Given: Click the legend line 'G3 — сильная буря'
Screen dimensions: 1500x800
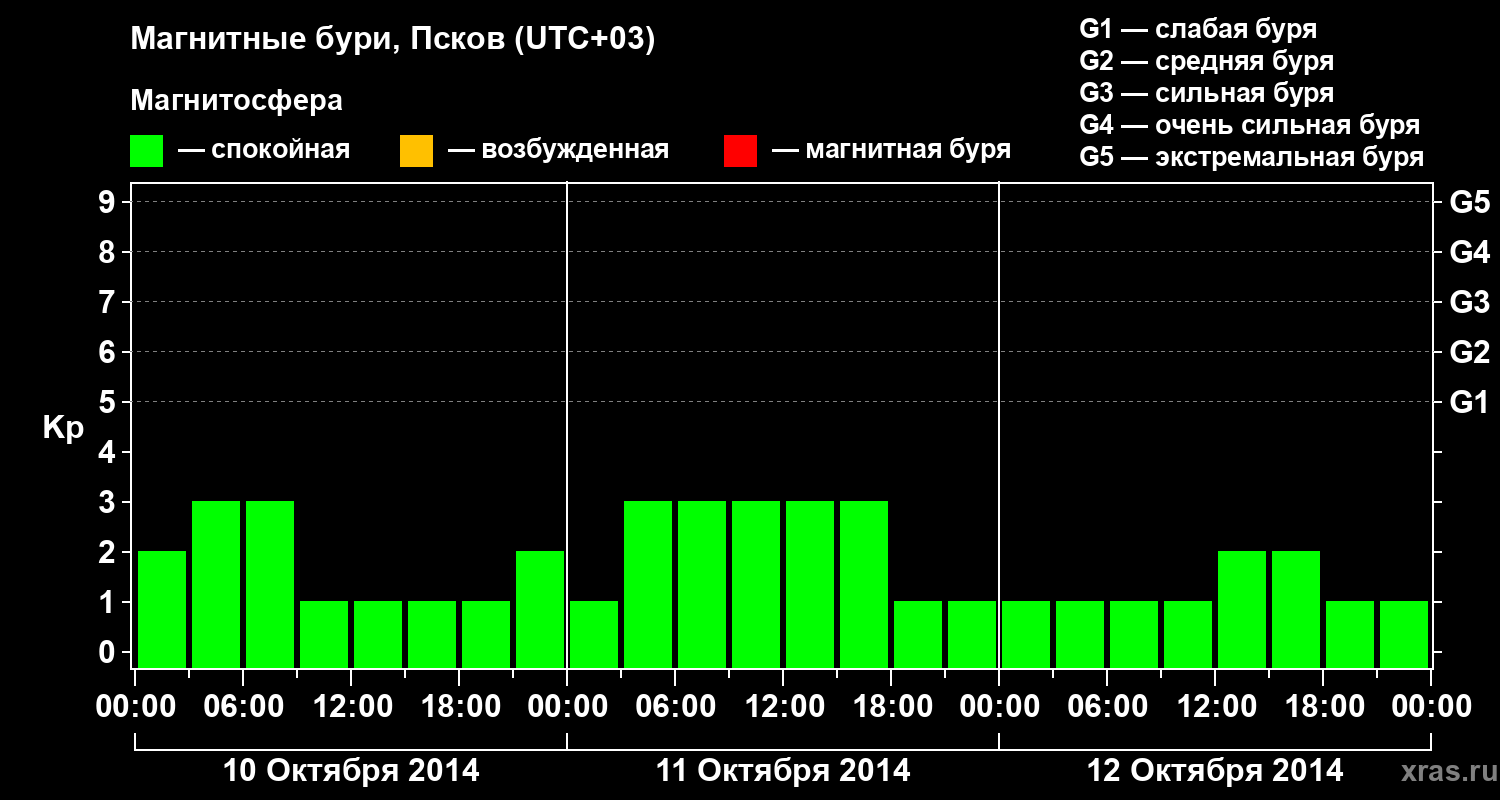Looking at the screenshot, I should (1207, 93).
